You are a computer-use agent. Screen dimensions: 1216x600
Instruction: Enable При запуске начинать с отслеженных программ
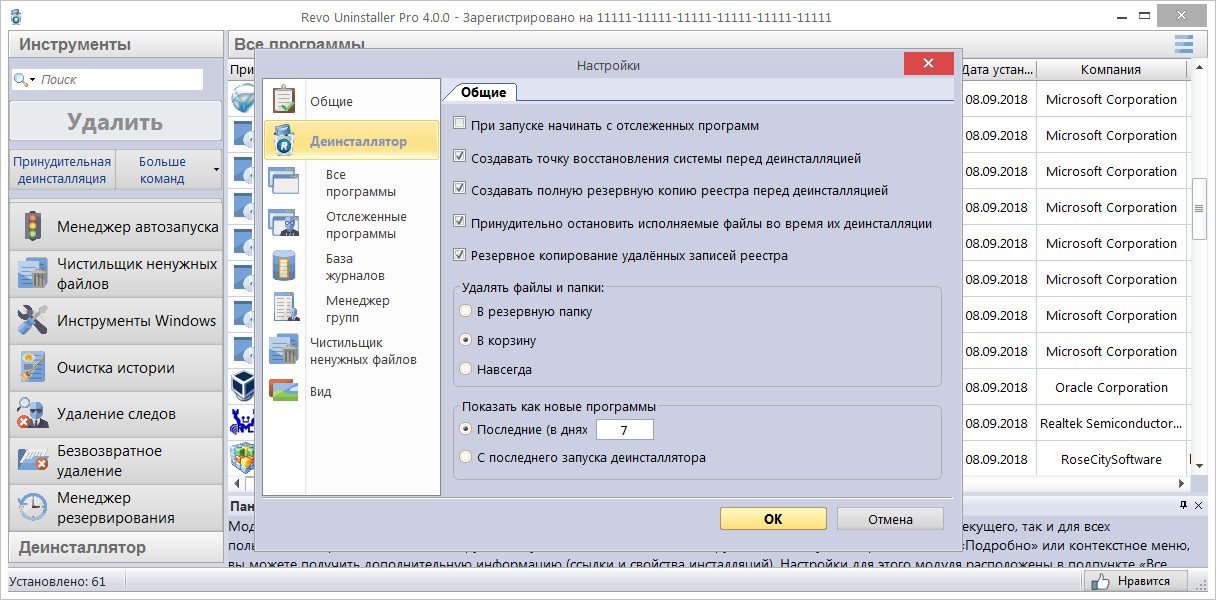[460, 125]
